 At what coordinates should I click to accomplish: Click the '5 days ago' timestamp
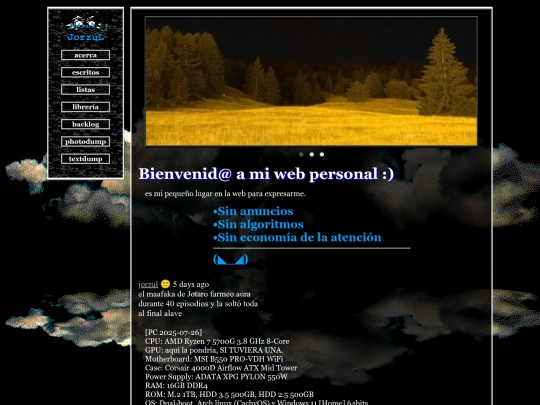[191, 284]
